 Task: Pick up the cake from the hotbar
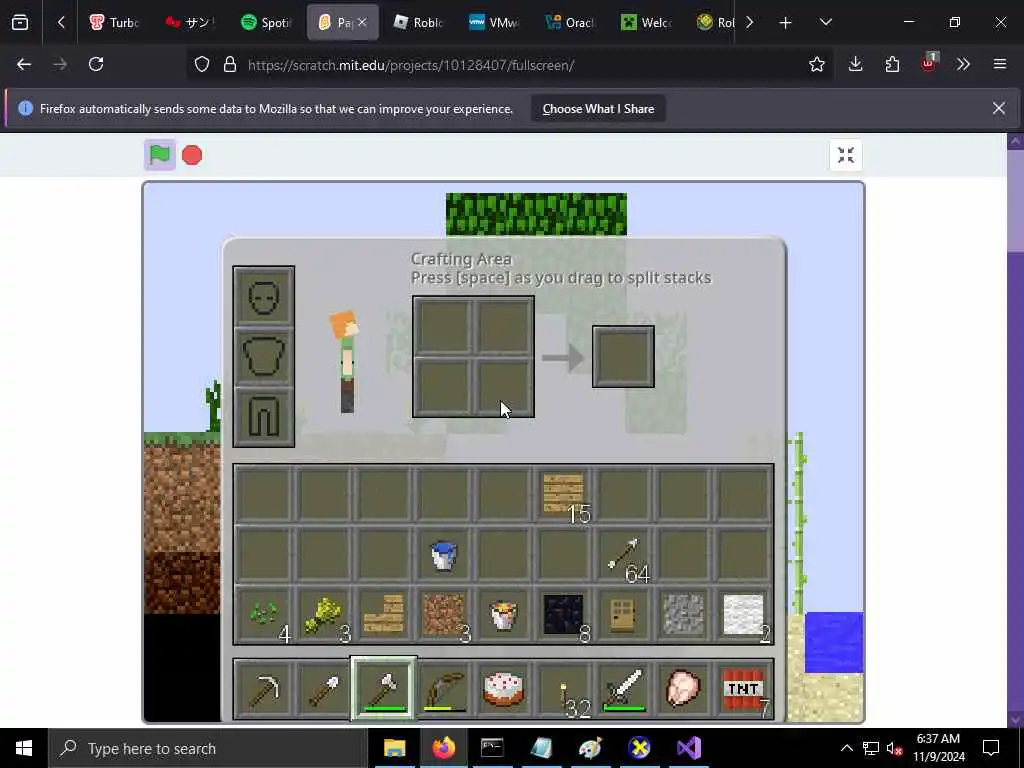tap(504, 690)
